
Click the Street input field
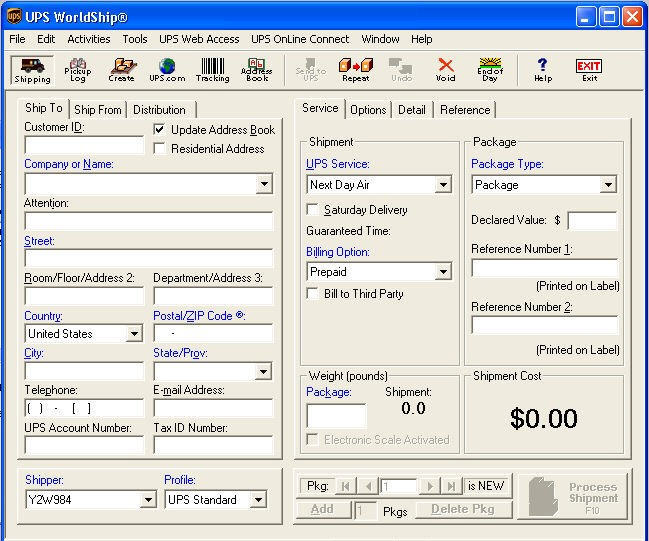point(149,259)
